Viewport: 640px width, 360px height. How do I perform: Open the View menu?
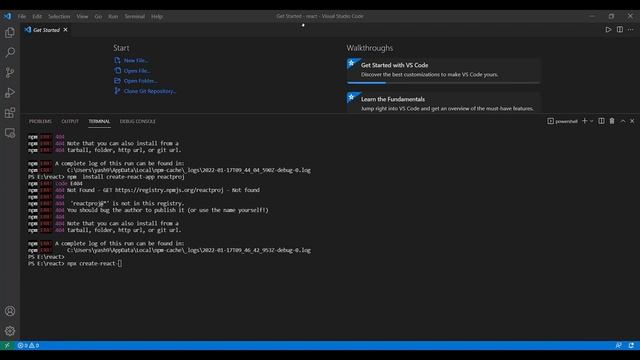tap(82, 16)
